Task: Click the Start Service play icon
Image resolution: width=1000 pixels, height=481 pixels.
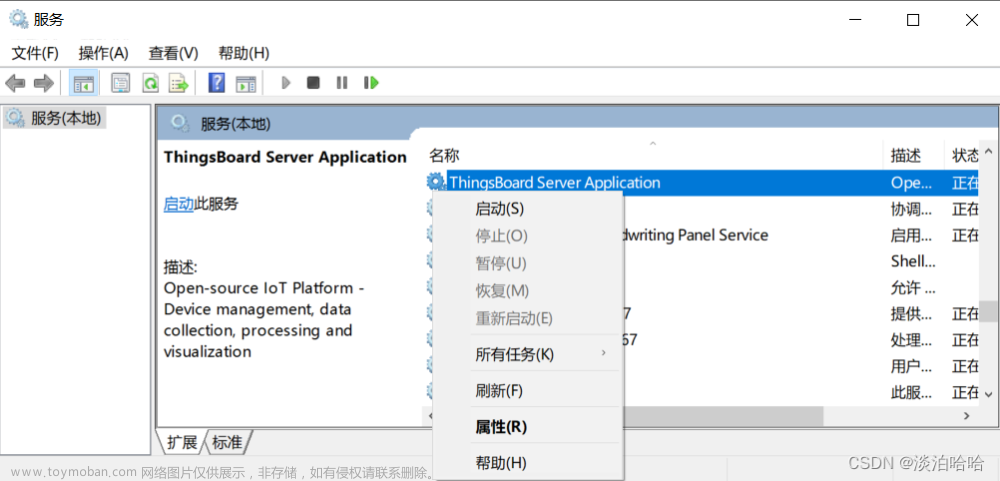Action: tap(286, 82)
